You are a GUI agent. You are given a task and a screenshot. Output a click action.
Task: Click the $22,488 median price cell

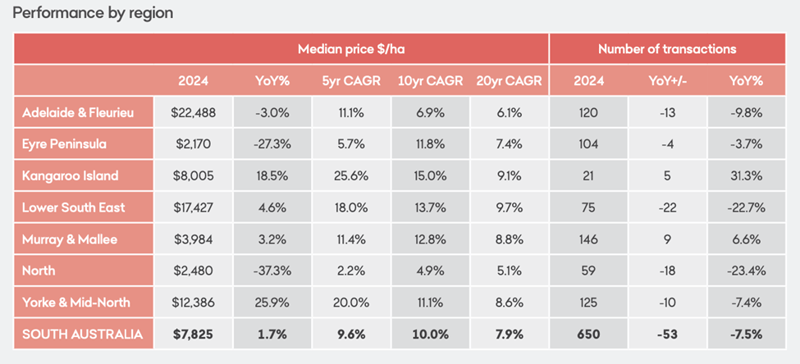(x=193, y=112)
